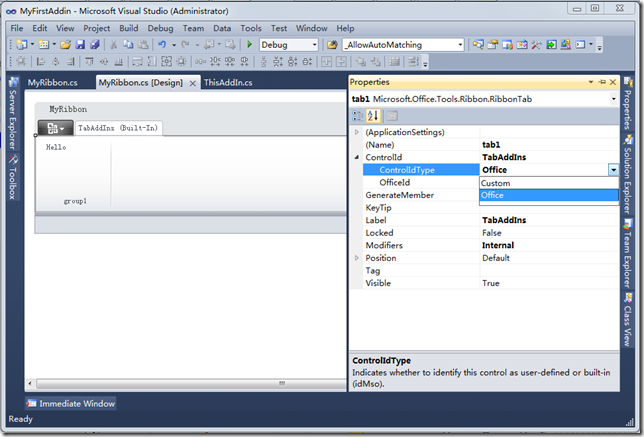Image resolution: width=644 pixels, height=437 pixels.
Task: Open the Undo history dropdown arrow
Action: 174,45
